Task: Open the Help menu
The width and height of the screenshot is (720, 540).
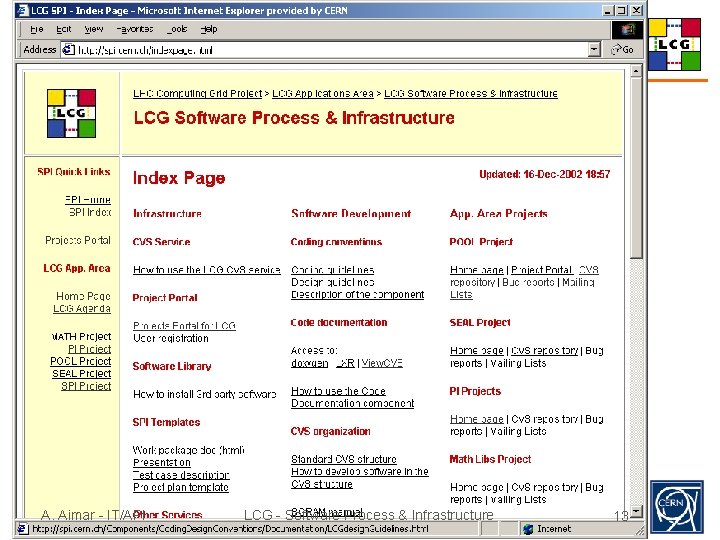Action: (x=208, y=29)
